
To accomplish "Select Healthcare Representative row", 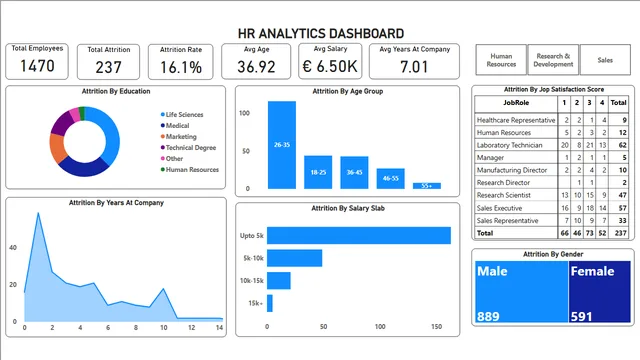I will (x=551, y=120).
